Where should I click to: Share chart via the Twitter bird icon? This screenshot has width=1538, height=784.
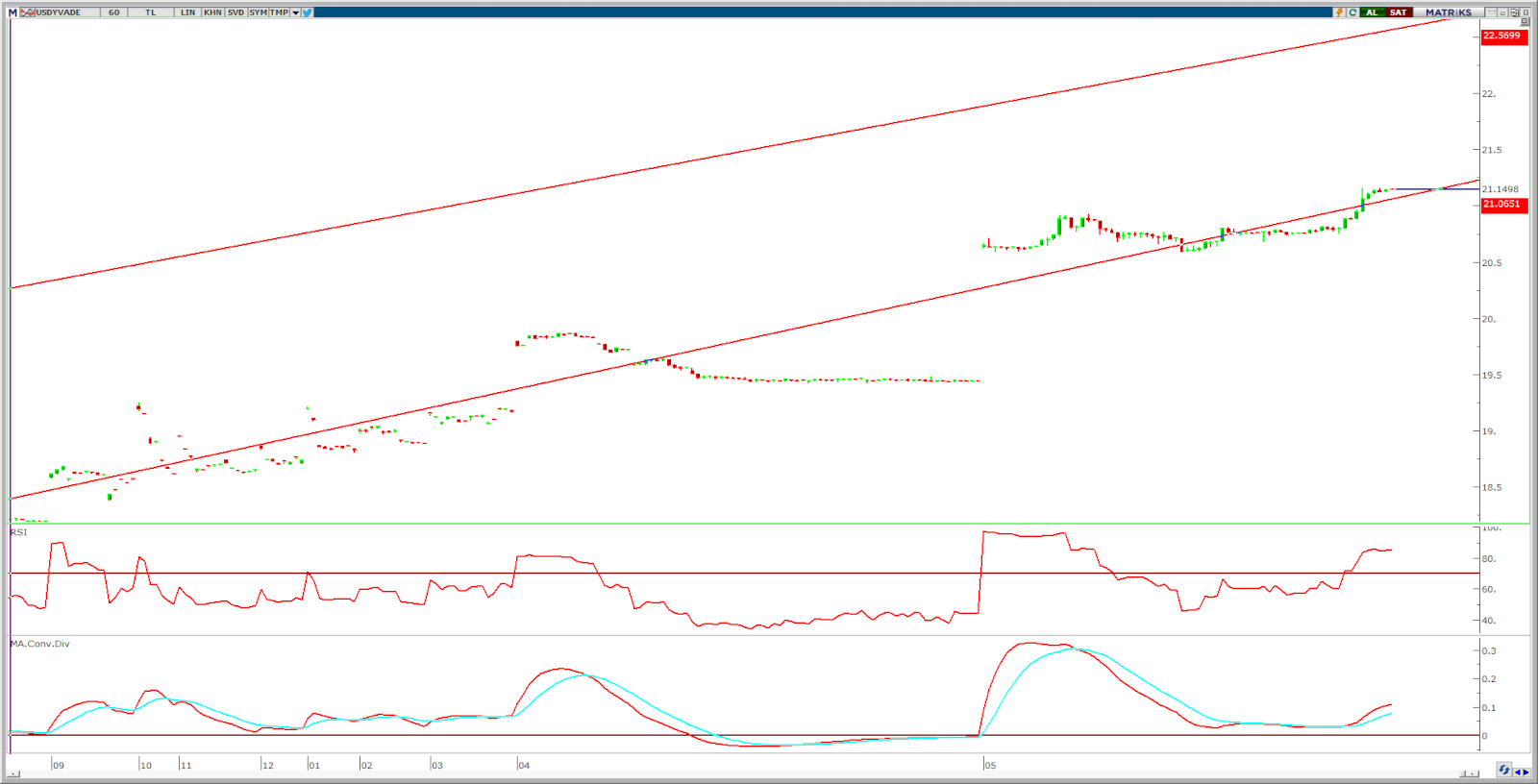(307, 12)
